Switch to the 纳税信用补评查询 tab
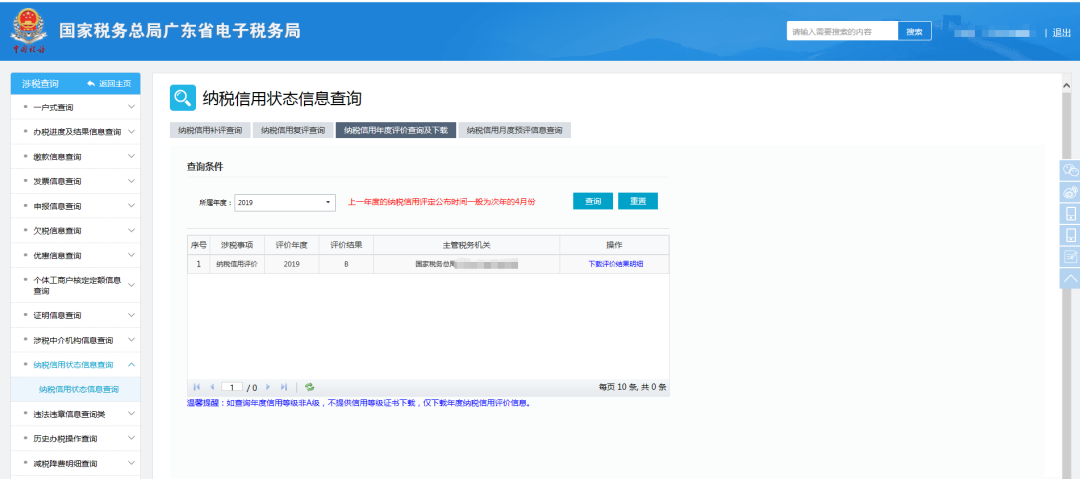Screen dimensions: 1080x479 (210, 130)
